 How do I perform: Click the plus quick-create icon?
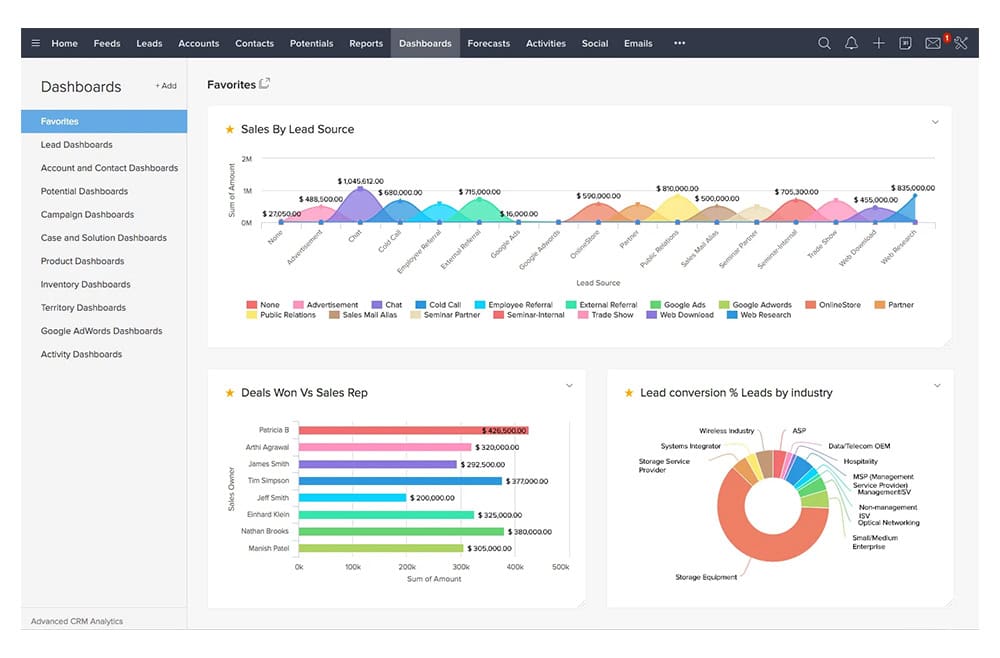878,43
